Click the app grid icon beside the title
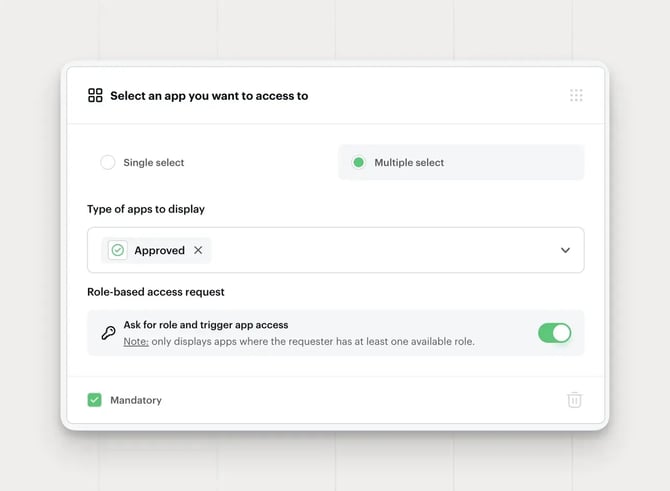This screenshot has width=670, height=491. tap(95, 95)
